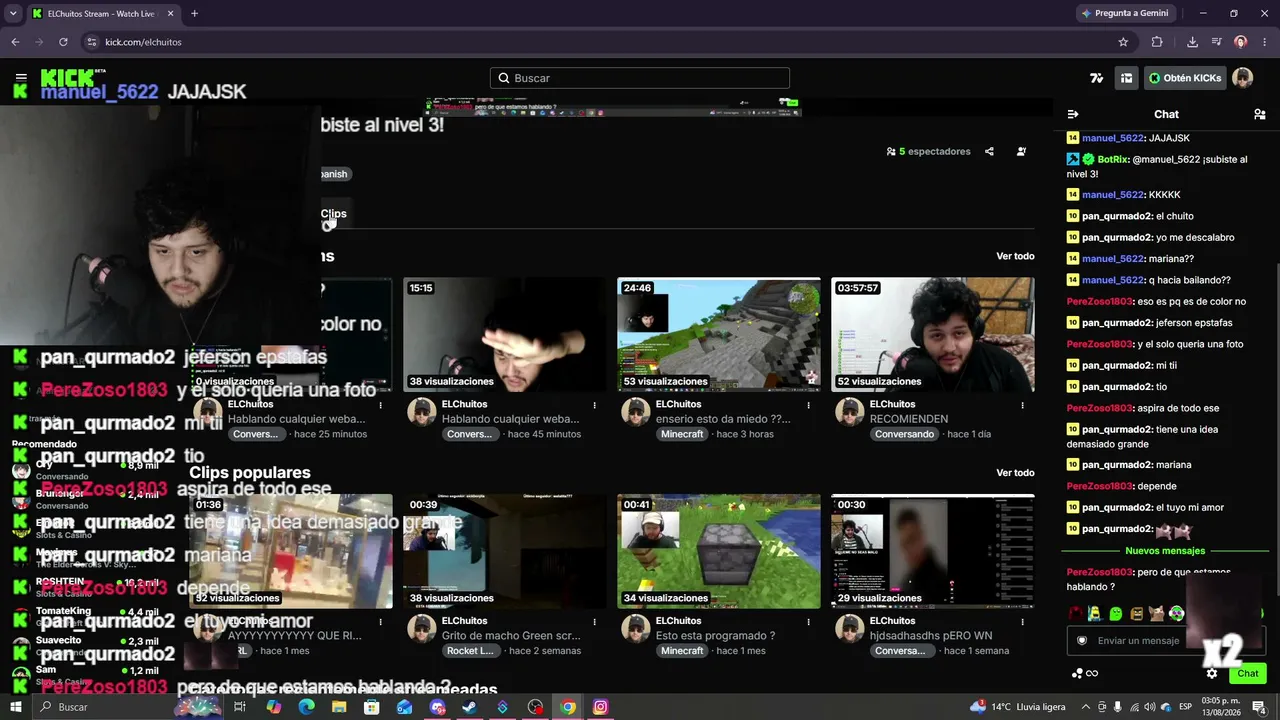Click the chat message input field
The image size is (1280, 720).
[x=1138, y=641]
